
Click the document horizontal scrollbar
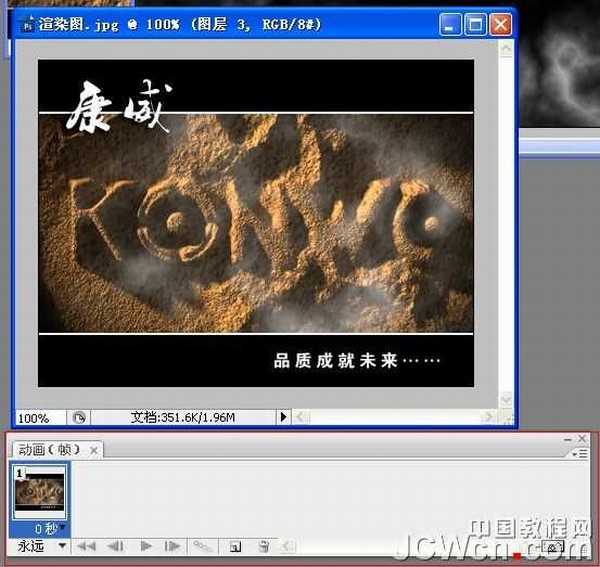(x=400, y=417)
